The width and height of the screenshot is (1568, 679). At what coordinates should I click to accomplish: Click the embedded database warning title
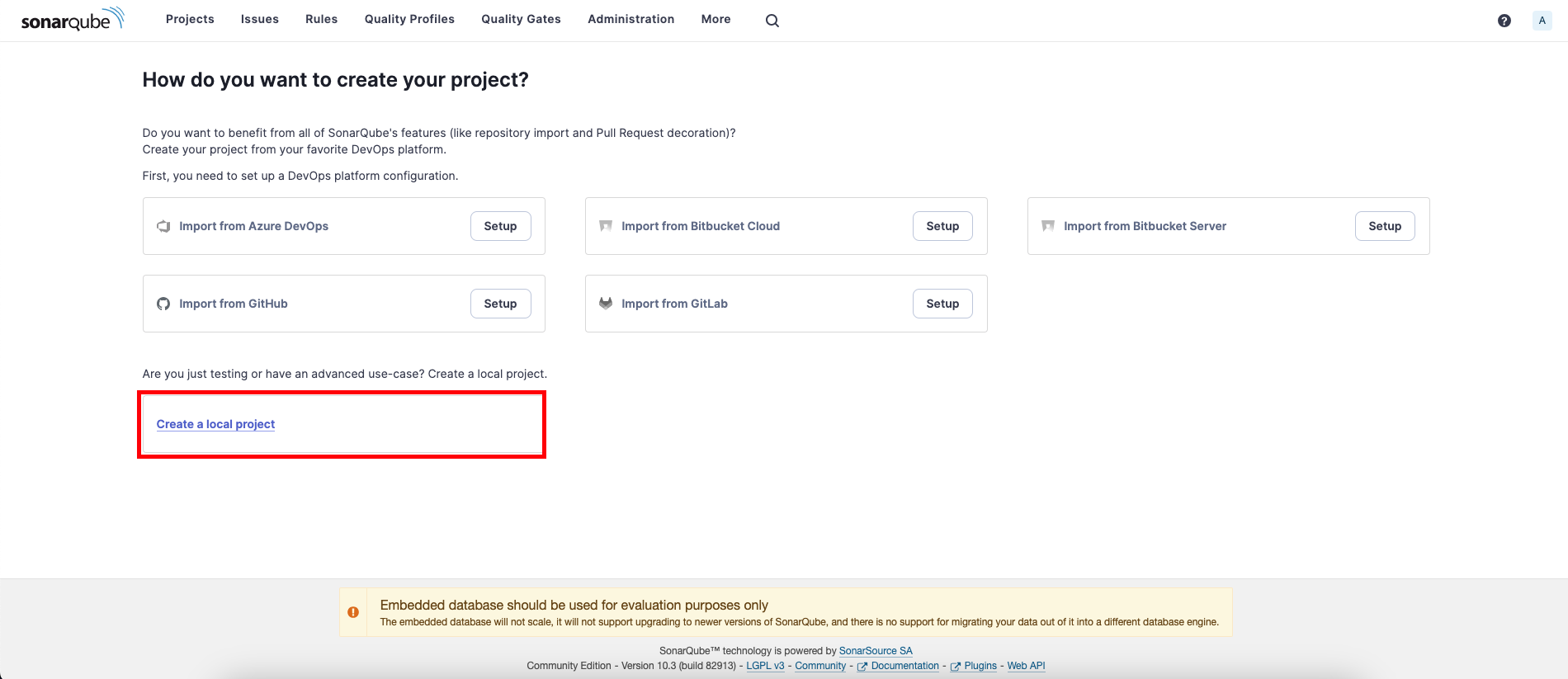pos(574,605)
